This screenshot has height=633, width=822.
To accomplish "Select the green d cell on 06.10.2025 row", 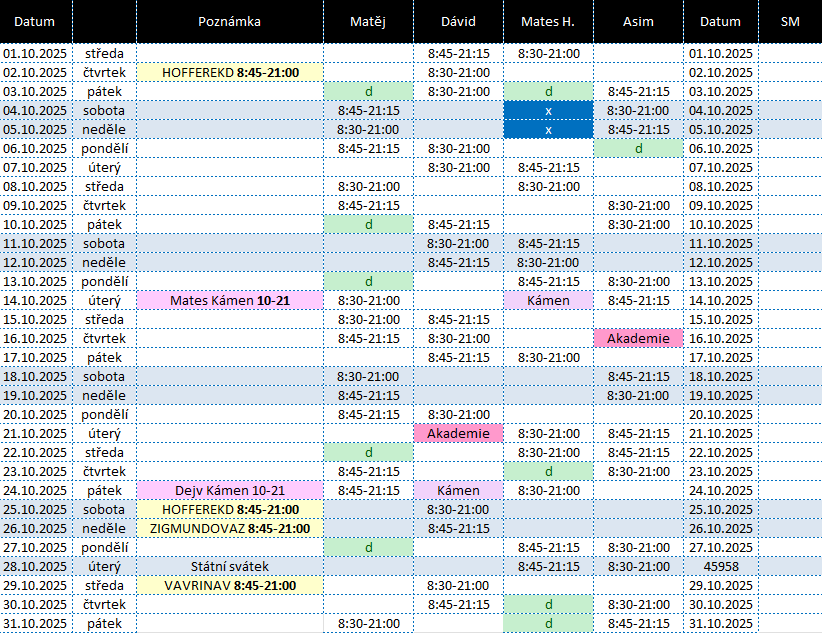I will point(638,148).
